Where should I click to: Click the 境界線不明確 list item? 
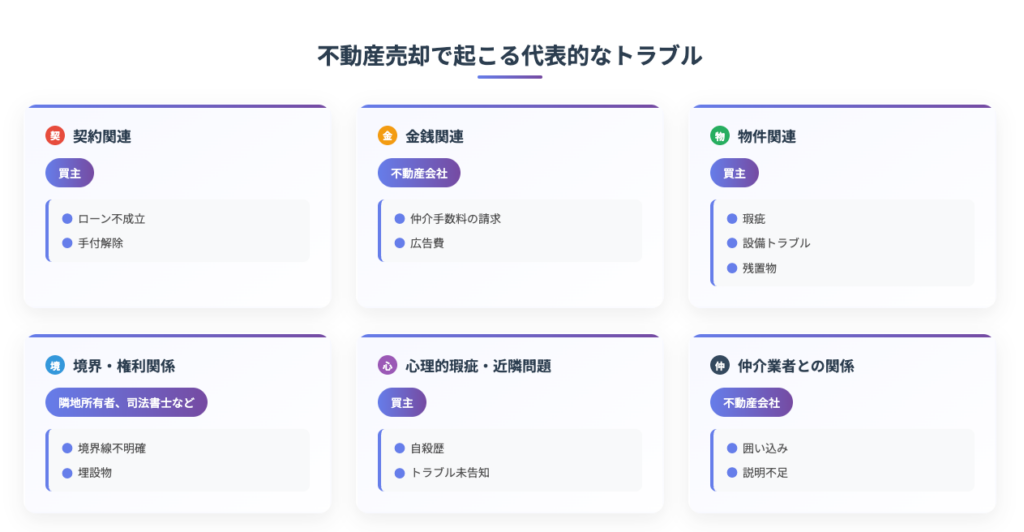point(104,448)
